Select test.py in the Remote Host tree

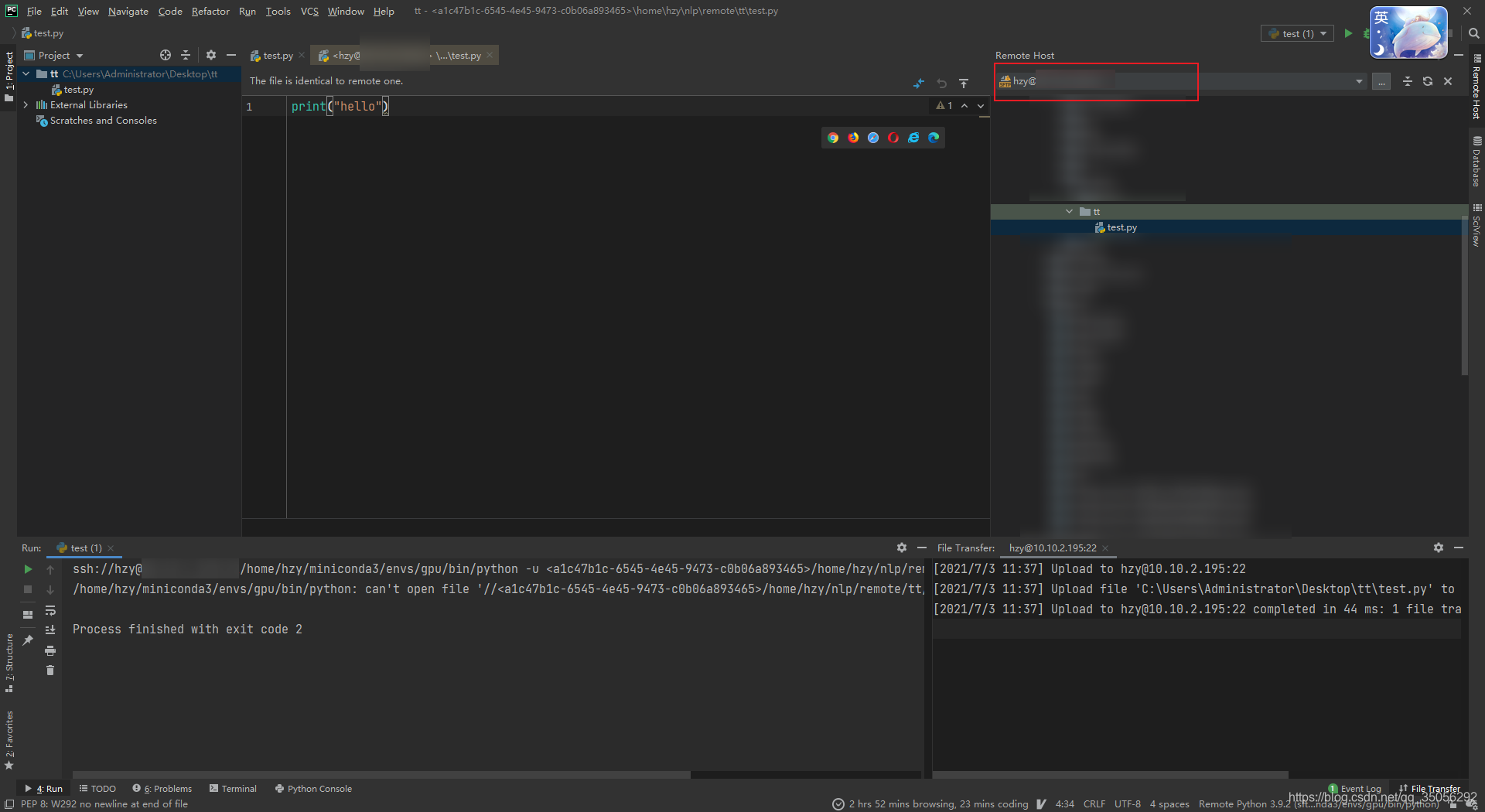point(1121,227)
